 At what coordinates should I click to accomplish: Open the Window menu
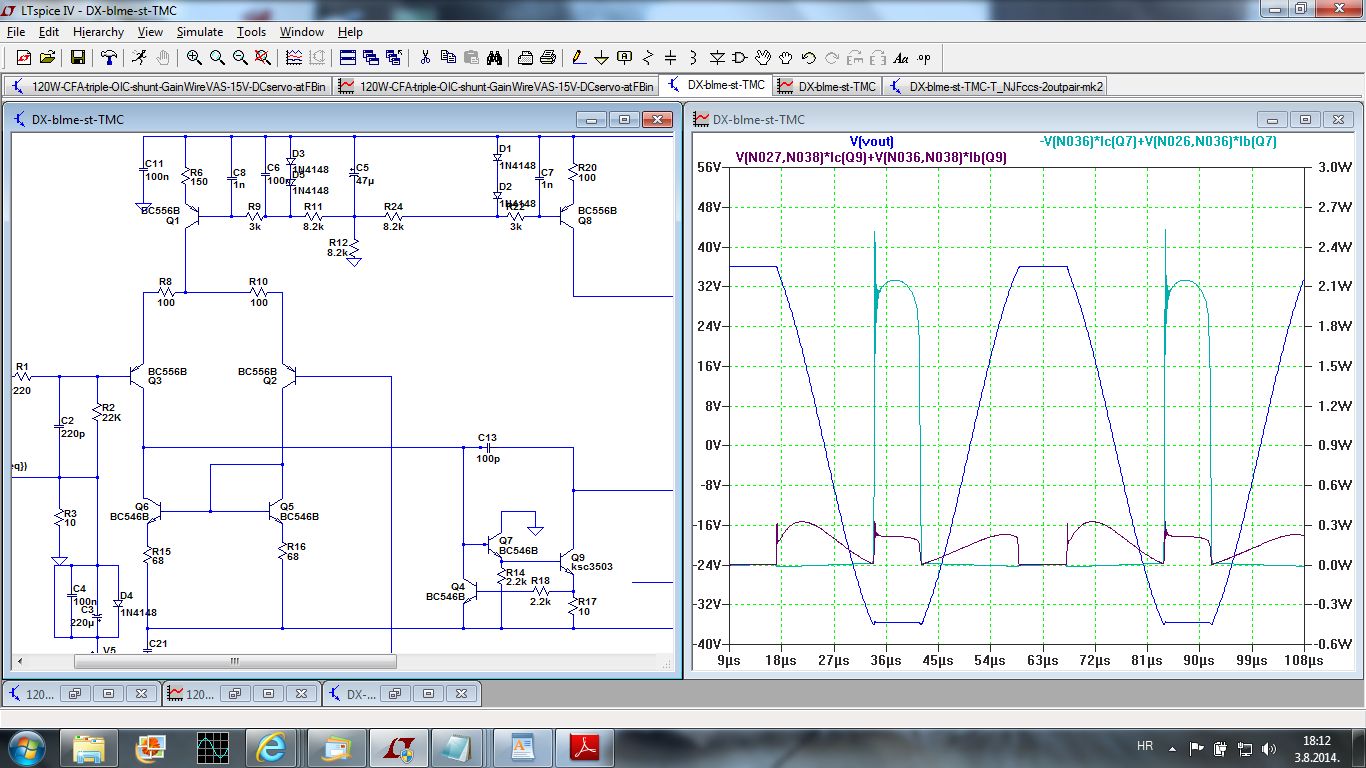(x=301, y=32)
